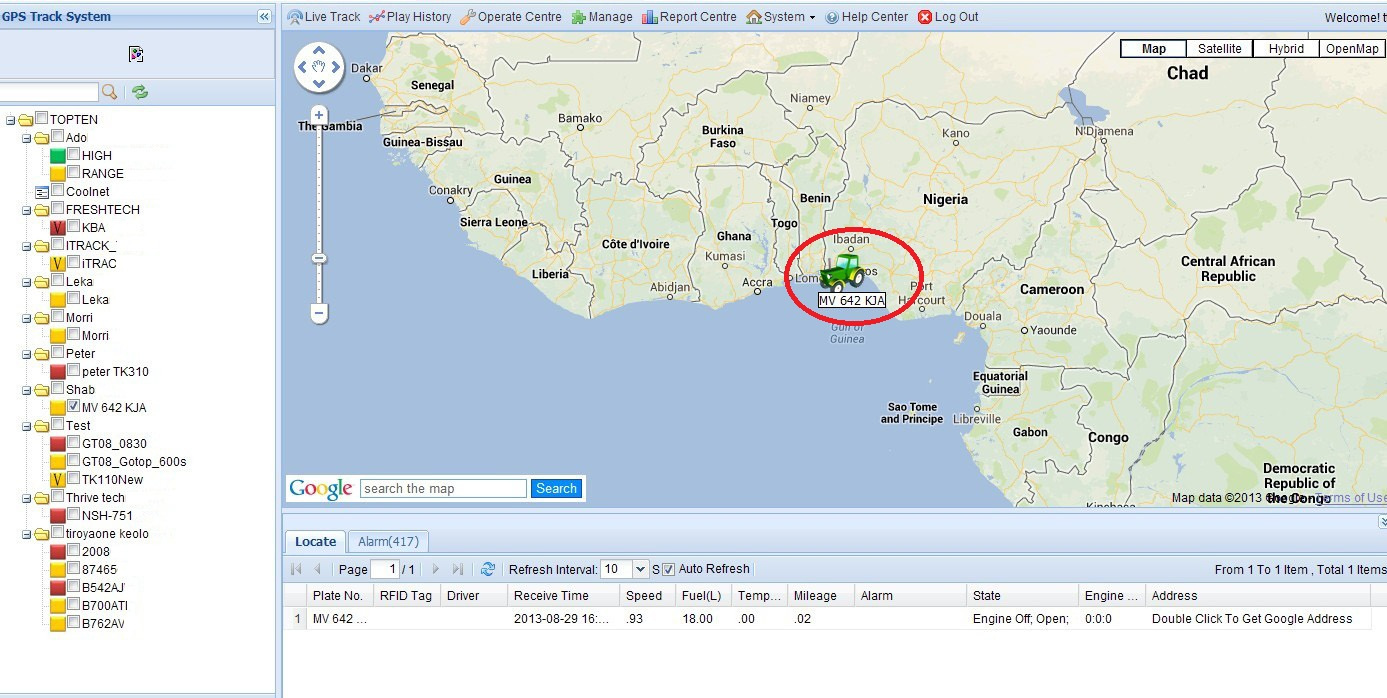Pan the map upward with arrow control

coord(319,50)
